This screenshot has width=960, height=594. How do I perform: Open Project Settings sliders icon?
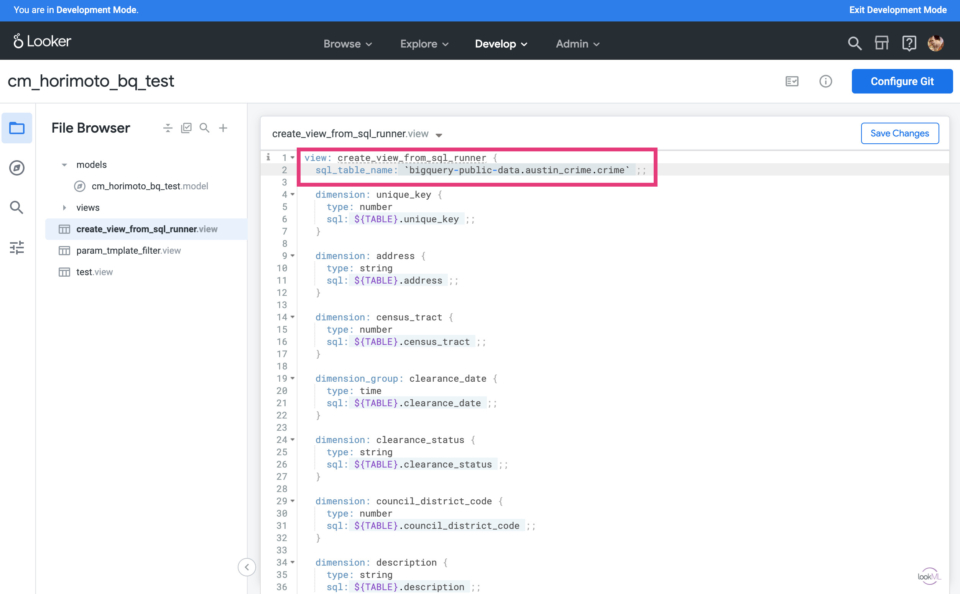click(17, 247)
